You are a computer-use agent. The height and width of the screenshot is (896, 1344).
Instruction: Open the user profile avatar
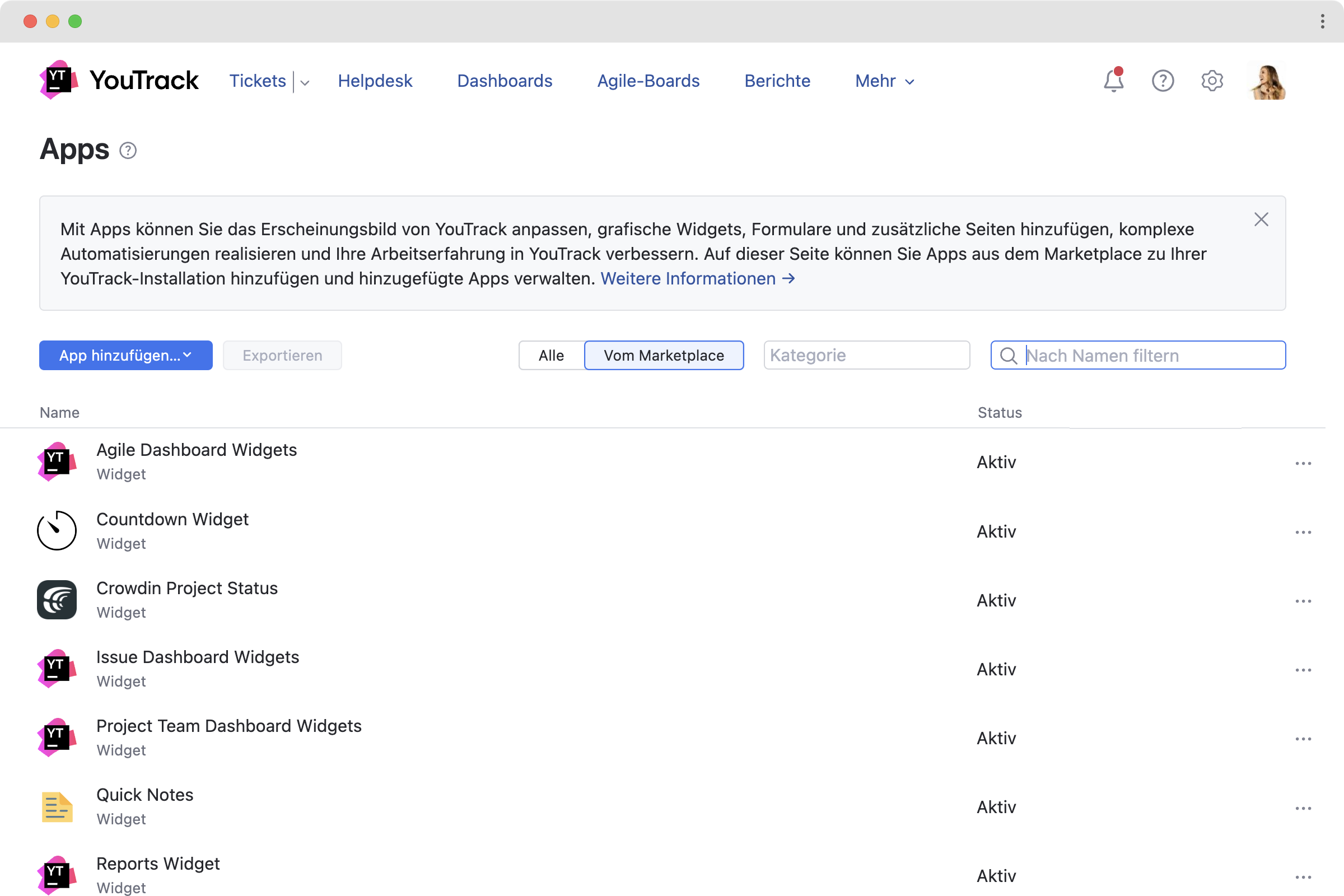pos(1267,81)
